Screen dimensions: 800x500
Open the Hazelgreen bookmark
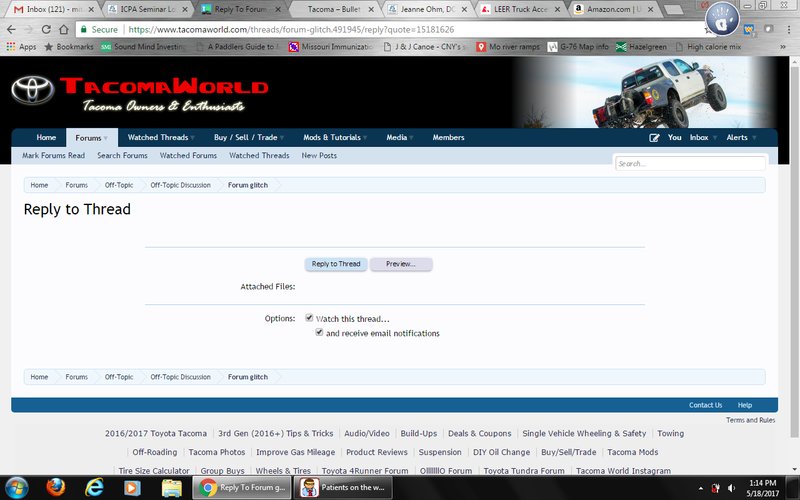641,47
